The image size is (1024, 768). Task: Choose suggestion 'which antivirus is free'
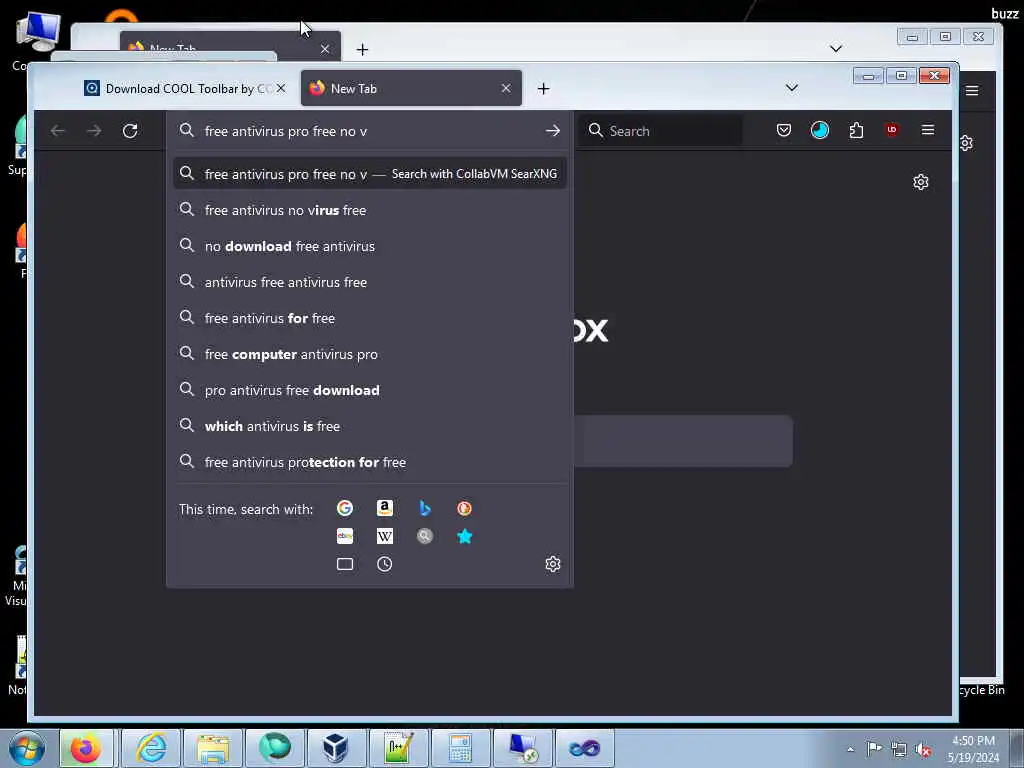tap(370, 426)
